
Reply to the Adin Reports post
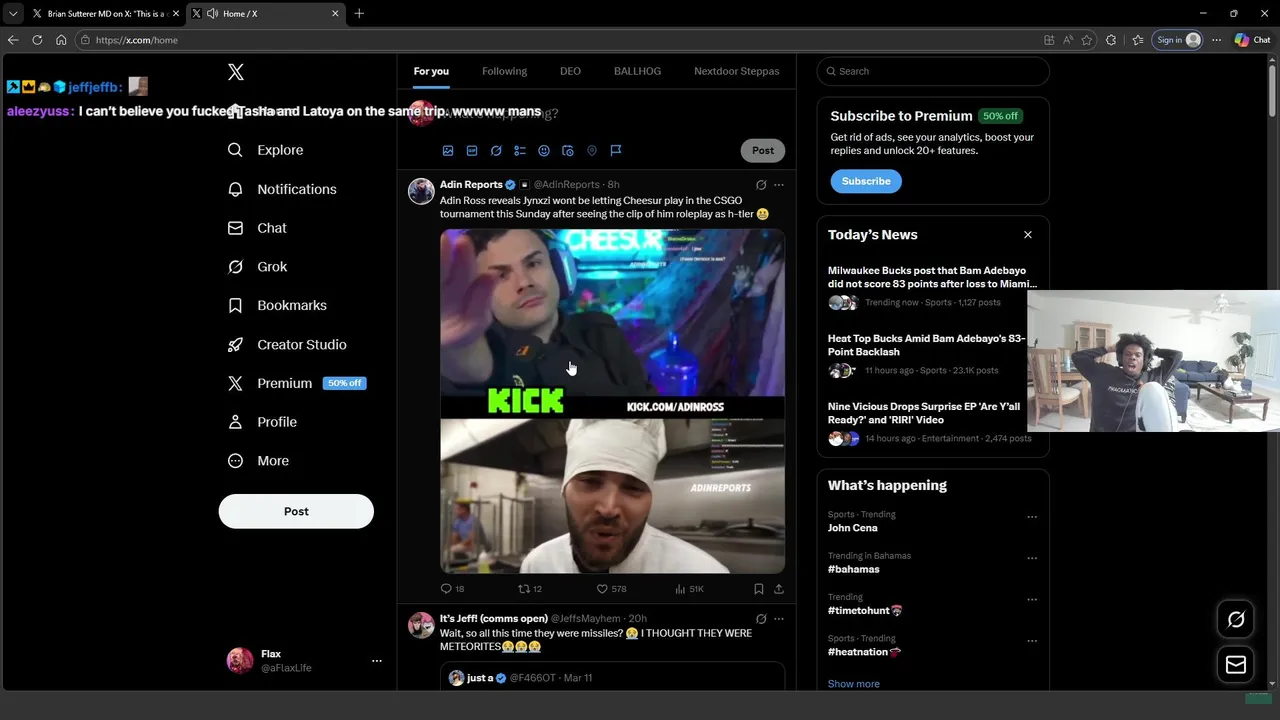(x=452, y=589)
